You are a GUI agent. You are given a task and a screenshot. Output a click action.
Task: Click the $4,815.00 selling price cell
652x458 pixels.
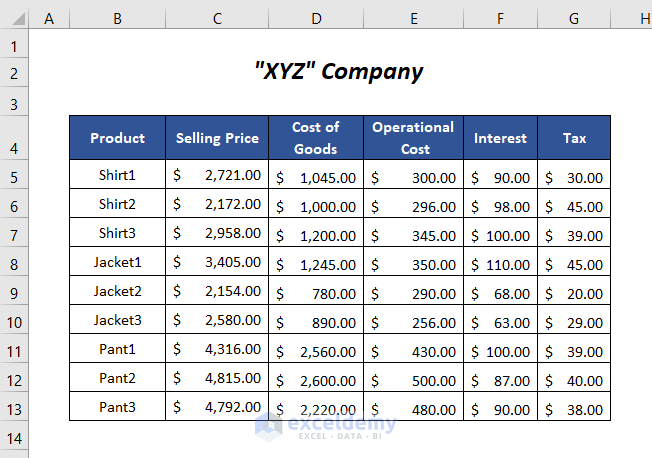217,378
